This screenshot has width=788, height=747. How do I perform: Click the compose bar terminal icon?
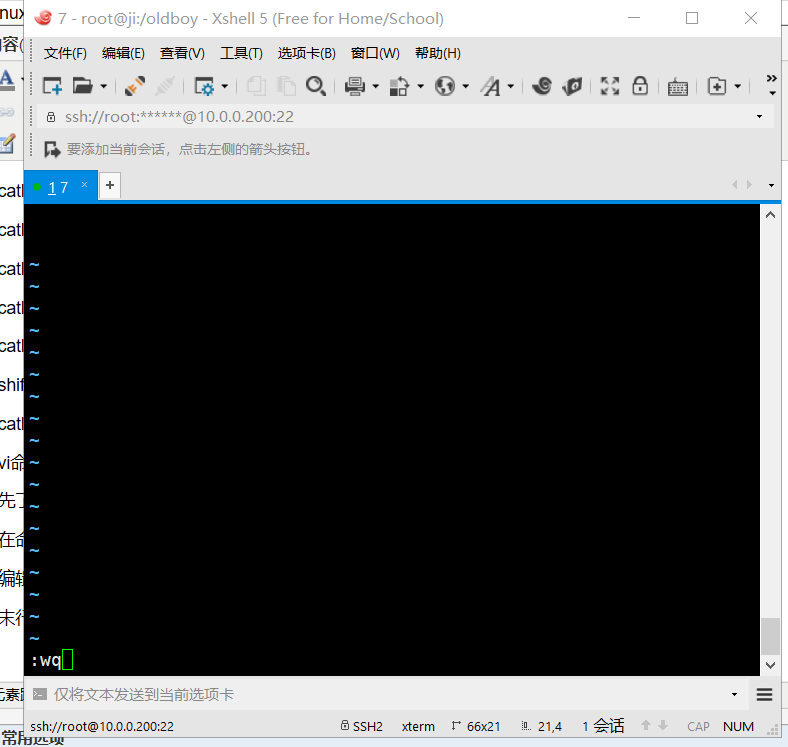point(40,694)
